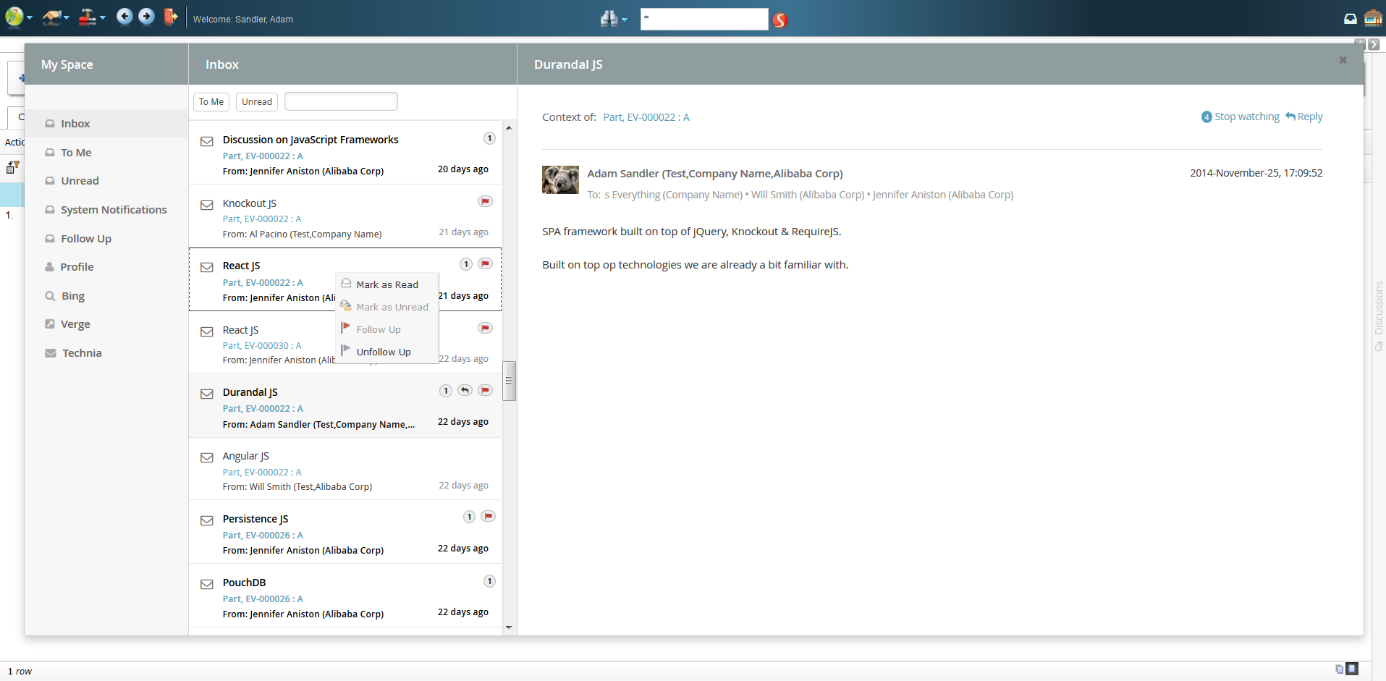Screen dimensions: 1386x681
Task: Open the binoculars search type dropdown
Action: [613, 18]
